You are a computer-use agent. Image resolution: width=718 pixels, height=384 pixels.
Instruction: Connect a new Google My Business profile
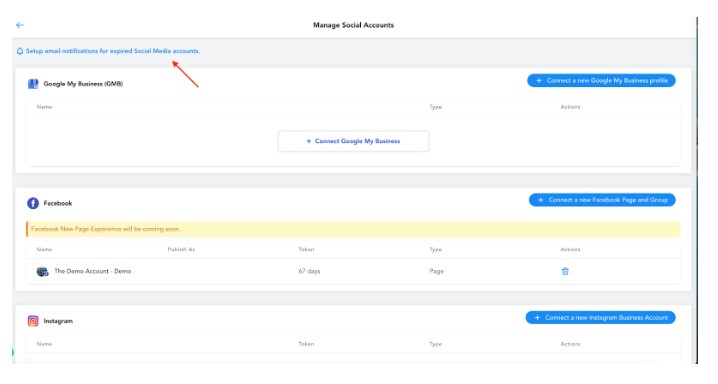click(601, 81)
